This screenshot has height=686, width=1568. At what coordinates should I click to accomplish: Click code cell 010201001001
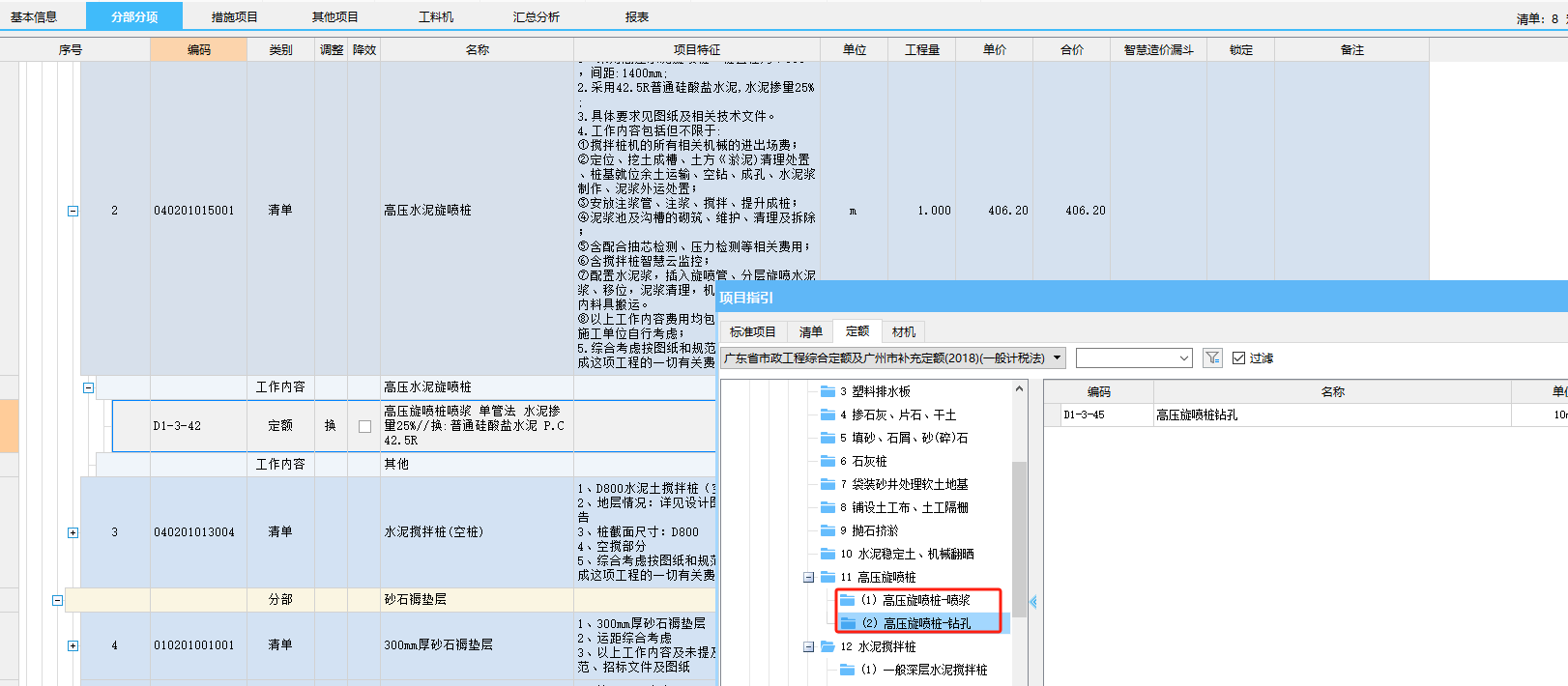click(198, 645)
